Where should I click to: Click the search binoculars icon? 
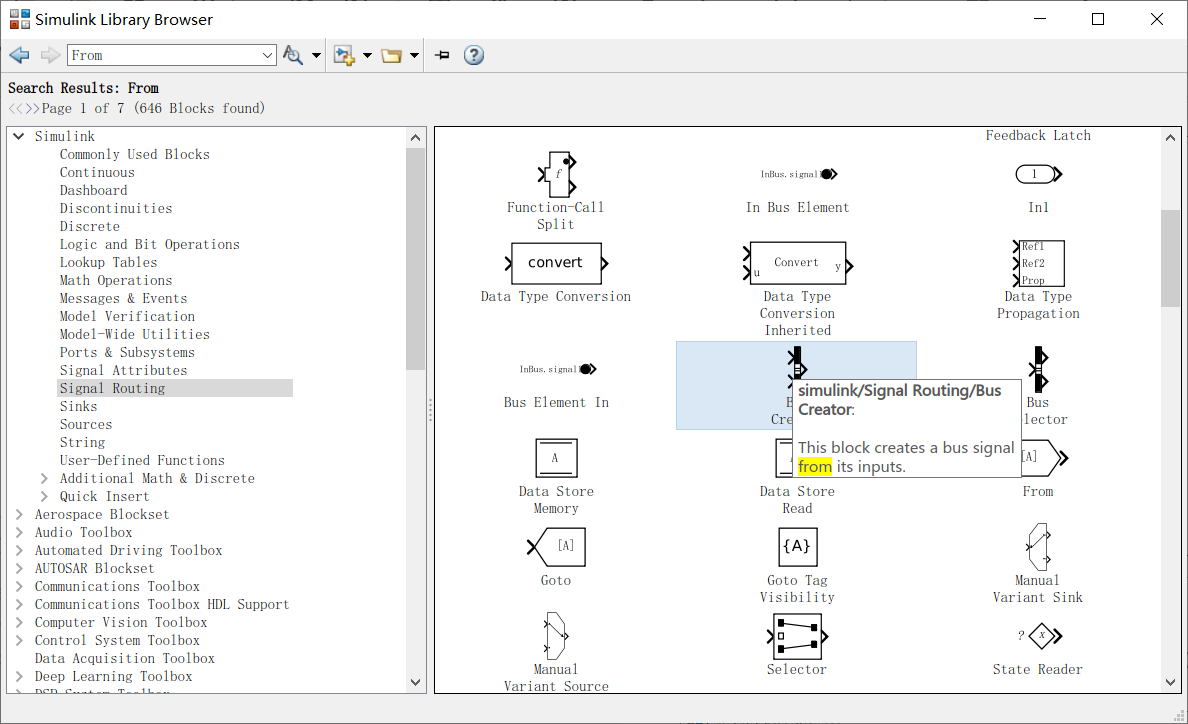(292, 55)
